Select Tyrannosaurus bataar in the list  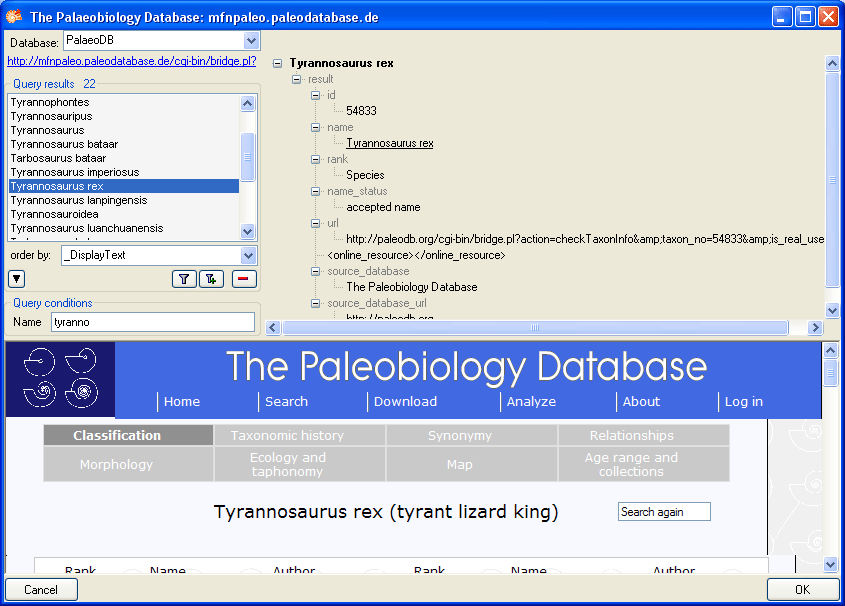(x=124, y=144)
